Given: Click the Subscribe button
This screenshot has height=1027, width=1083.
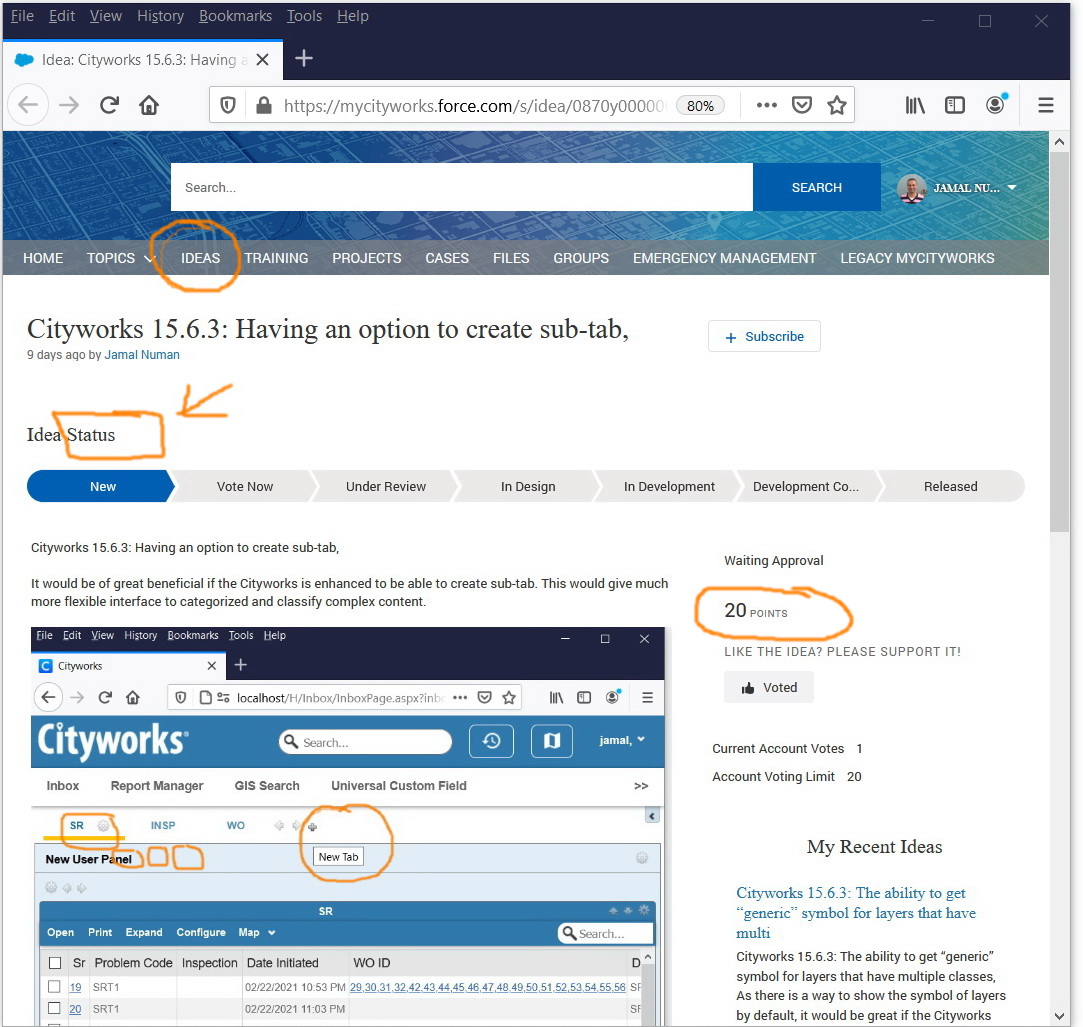Looking at the screenshot, I should (764, 336).
